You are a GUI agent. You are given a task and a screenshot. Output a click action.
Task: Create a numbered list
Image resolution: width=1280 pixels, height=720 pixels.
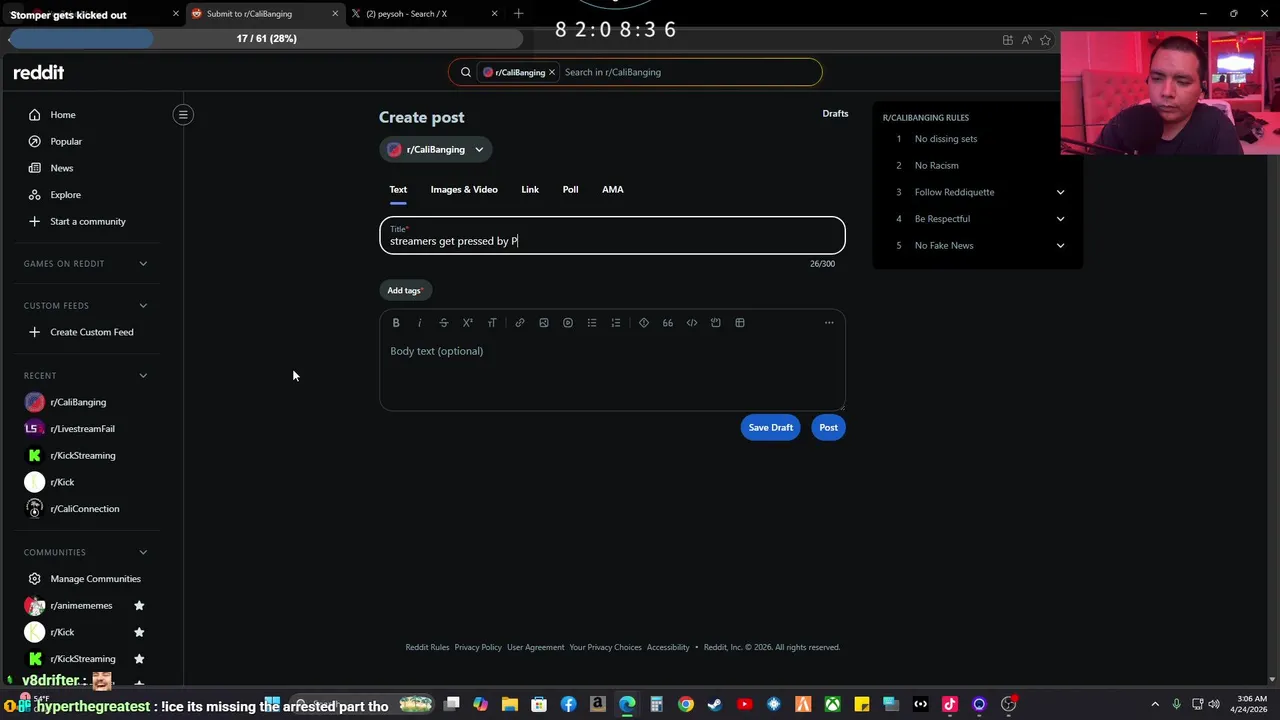click(616, 323)
